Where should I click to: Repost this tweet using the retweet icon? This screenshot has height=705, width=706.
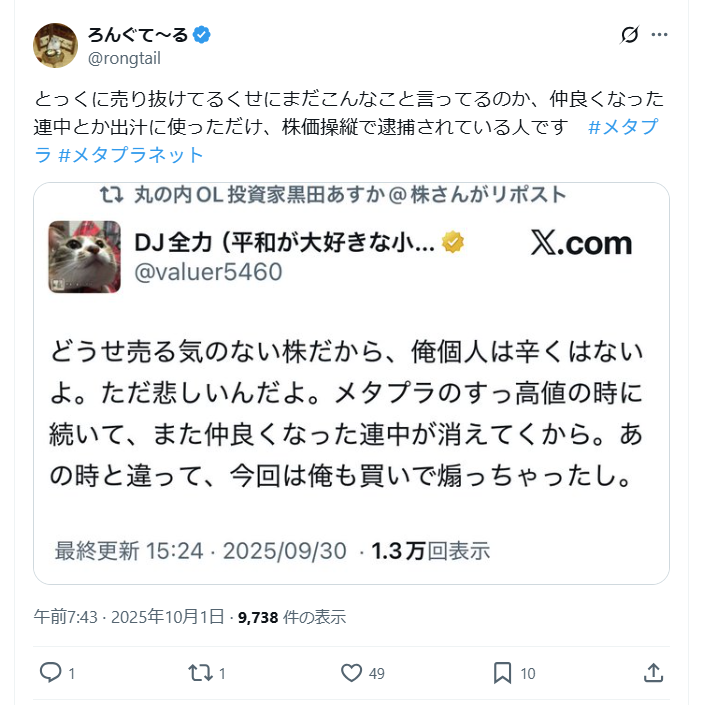pos(200,673)
